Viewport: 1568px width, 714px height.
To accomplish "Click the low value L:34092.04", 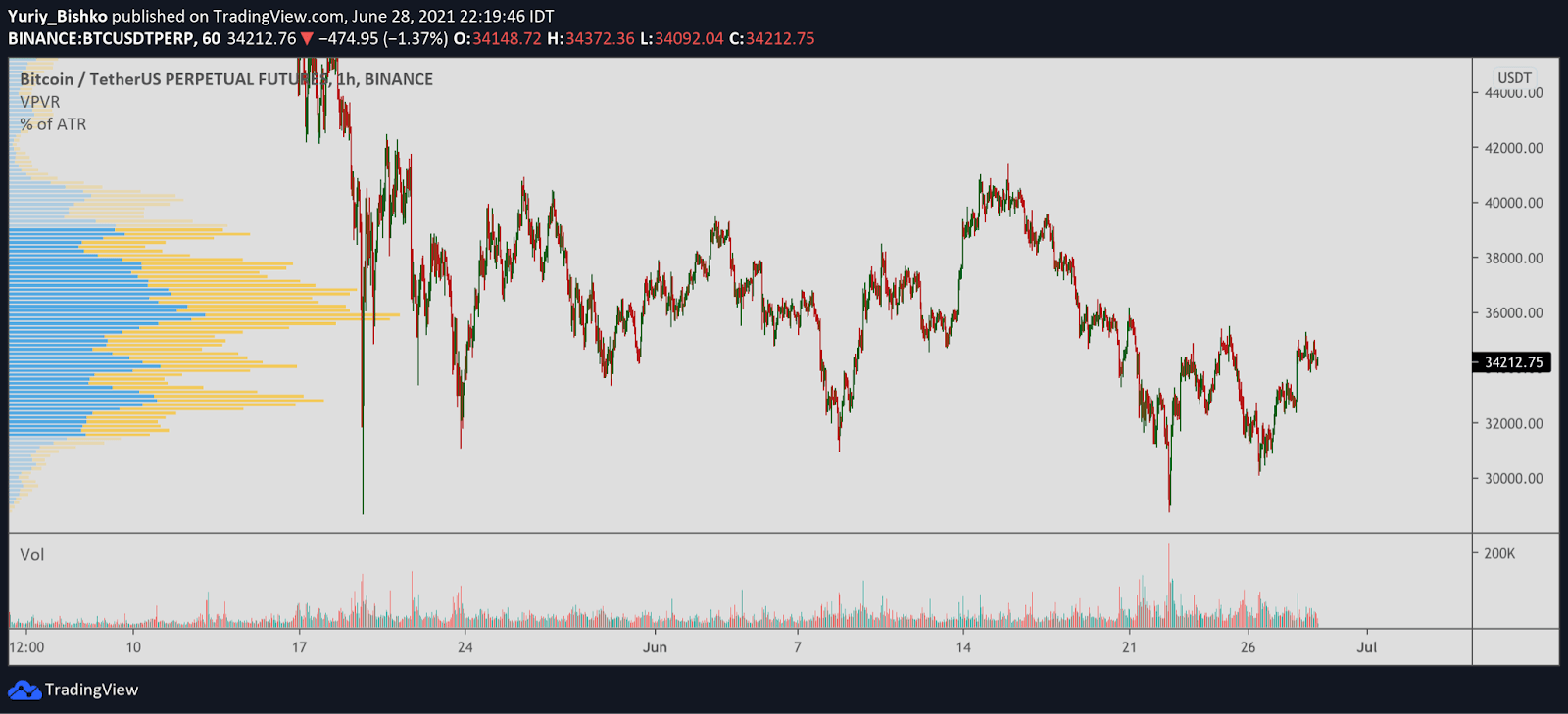I will 682,39.
